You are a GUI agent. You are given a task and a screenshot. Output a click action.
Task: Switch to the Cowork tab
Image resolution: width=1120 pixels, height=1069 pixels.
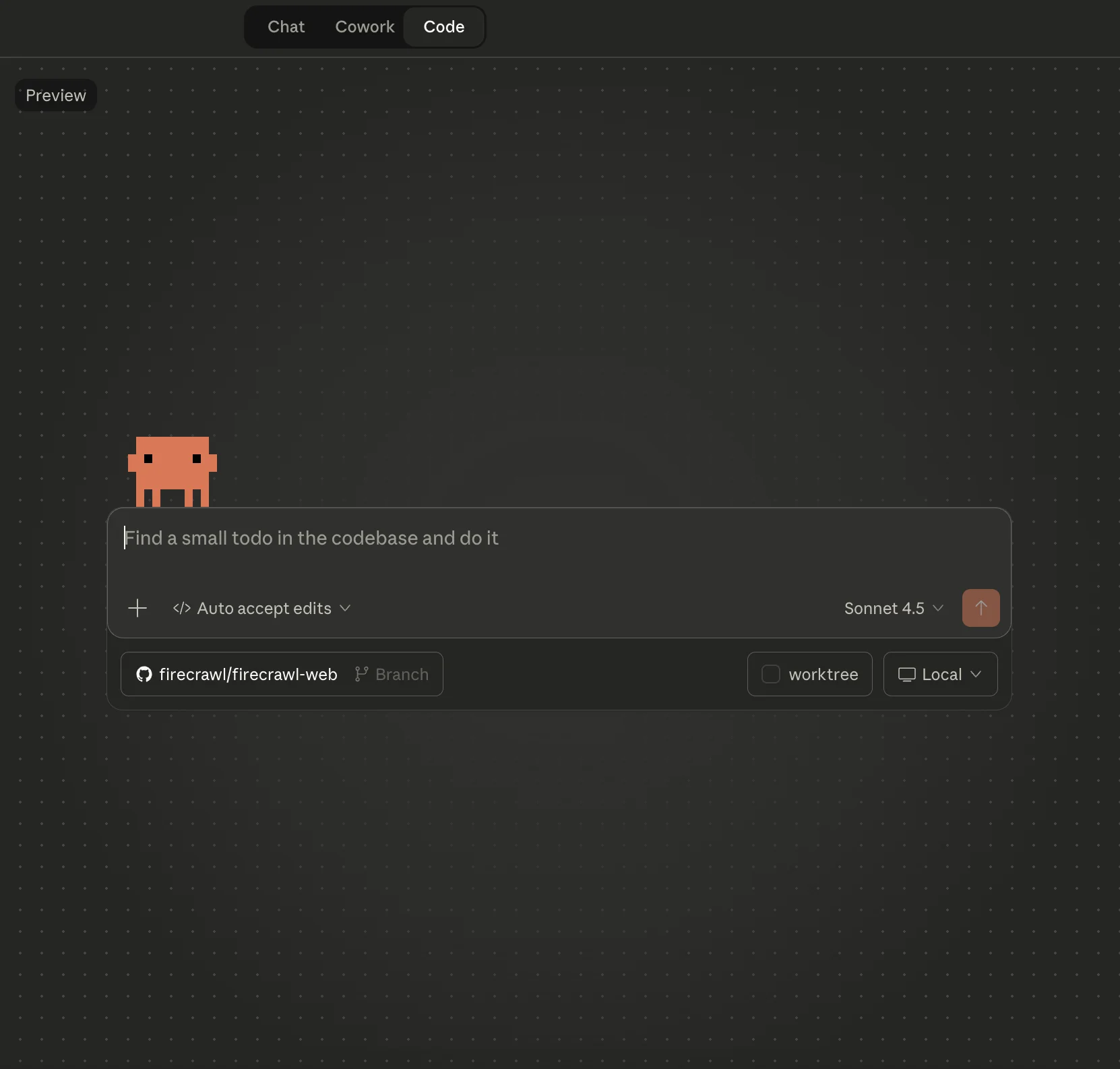[365, 27]
